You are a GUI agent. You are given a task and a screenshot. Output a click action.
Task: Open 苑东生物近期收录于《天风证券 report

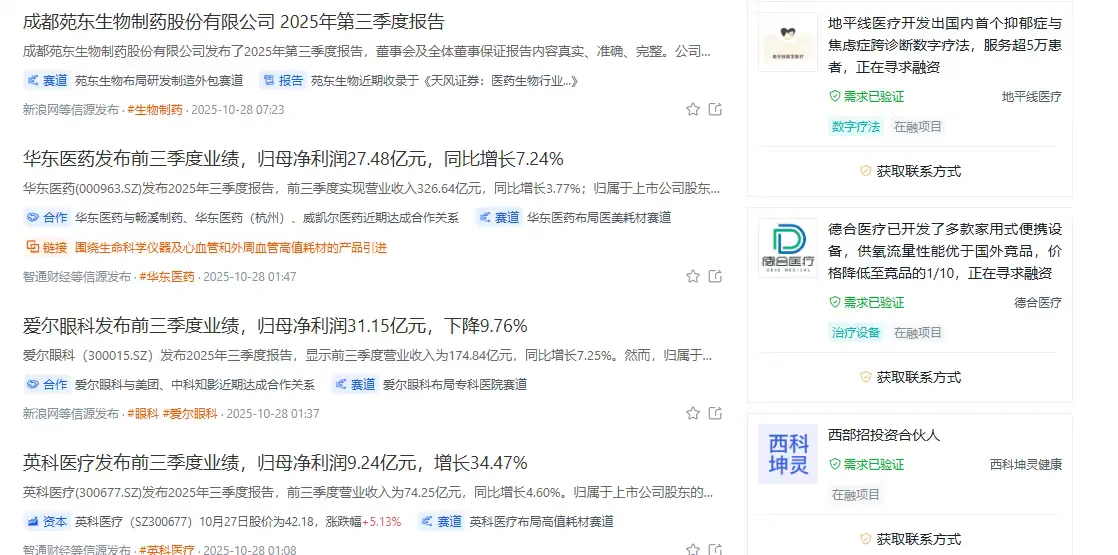[444, 81]
